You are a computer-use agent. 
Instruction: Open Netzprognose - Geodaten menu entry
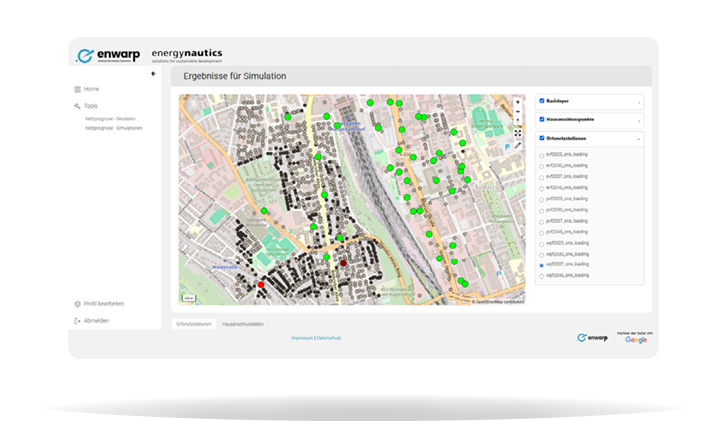click(110, 119)
